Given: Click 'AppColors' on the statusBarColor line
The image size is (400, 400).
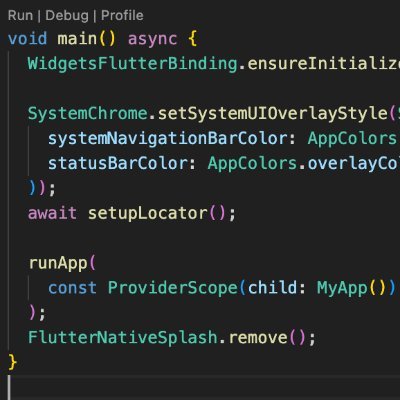Looking at the screenshot, I should [x=252, y=164].
